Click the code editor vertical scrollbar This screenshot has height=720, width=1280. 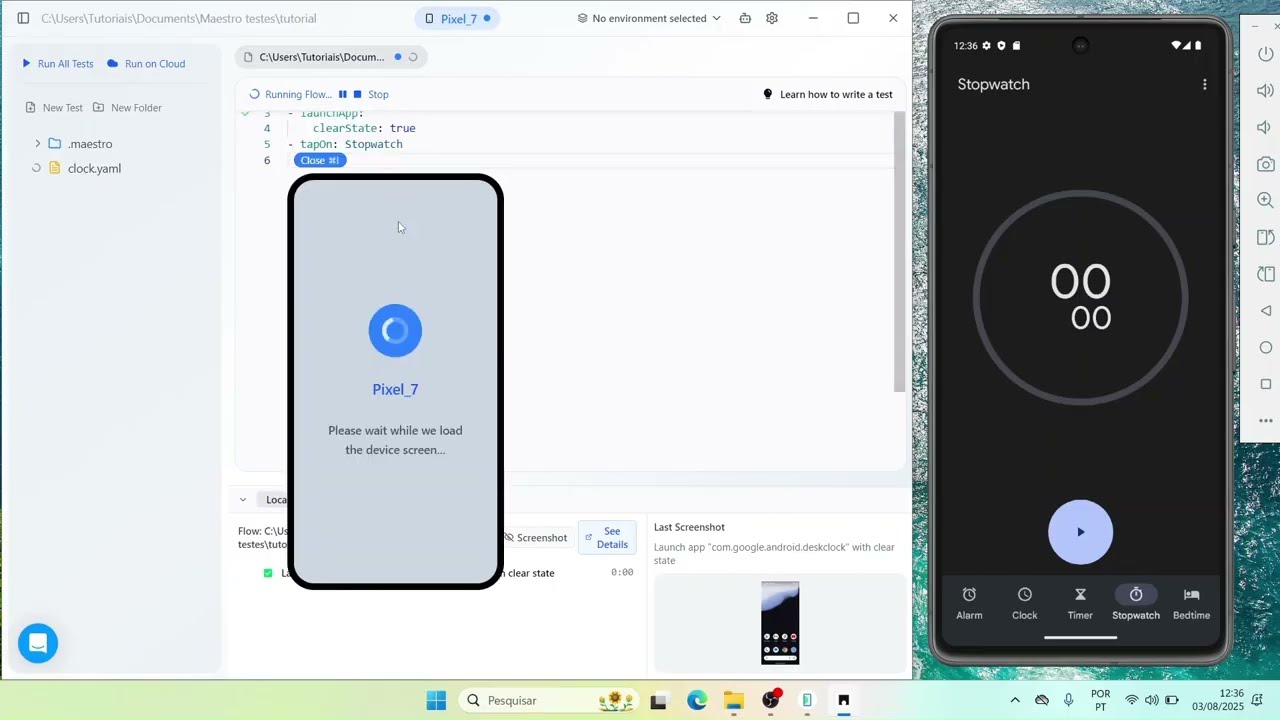click(x=899, y=252)
